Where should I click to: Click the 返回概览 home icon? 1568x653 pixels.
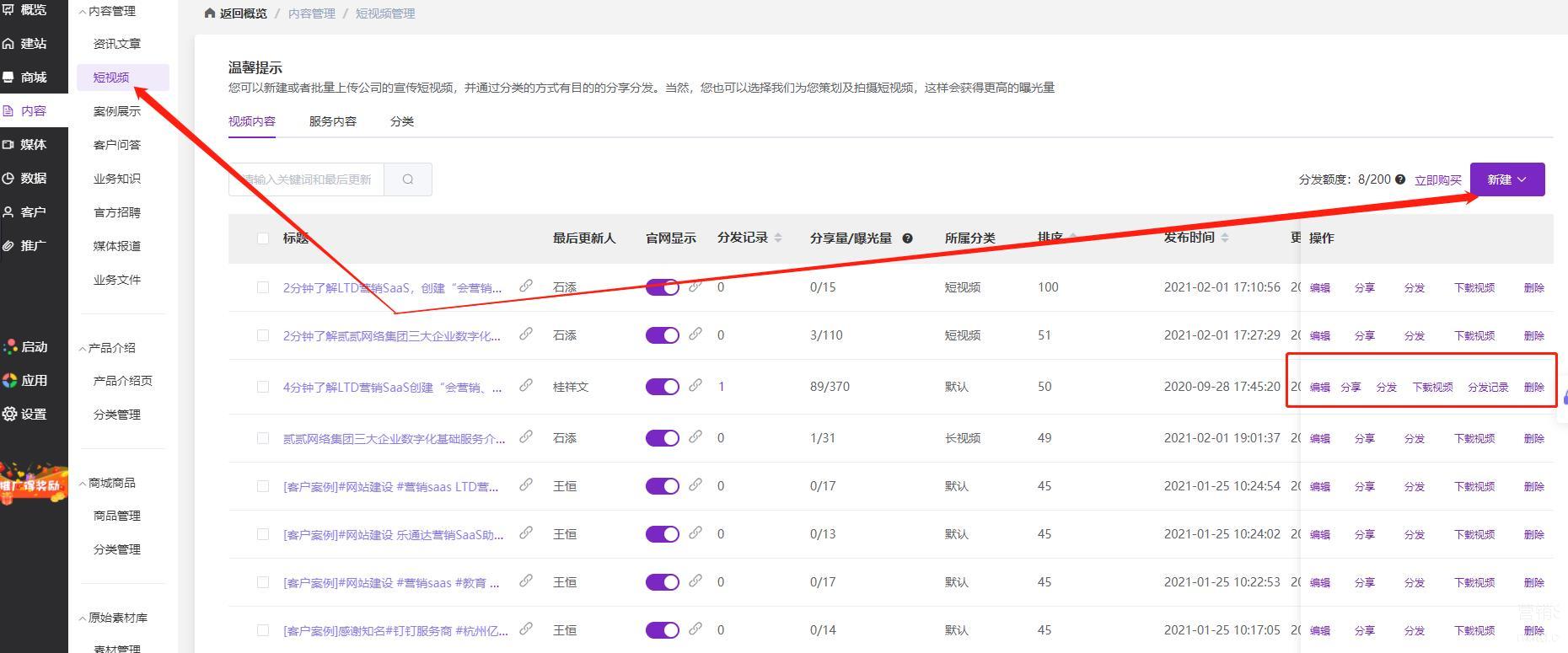[x=210, y=13]
